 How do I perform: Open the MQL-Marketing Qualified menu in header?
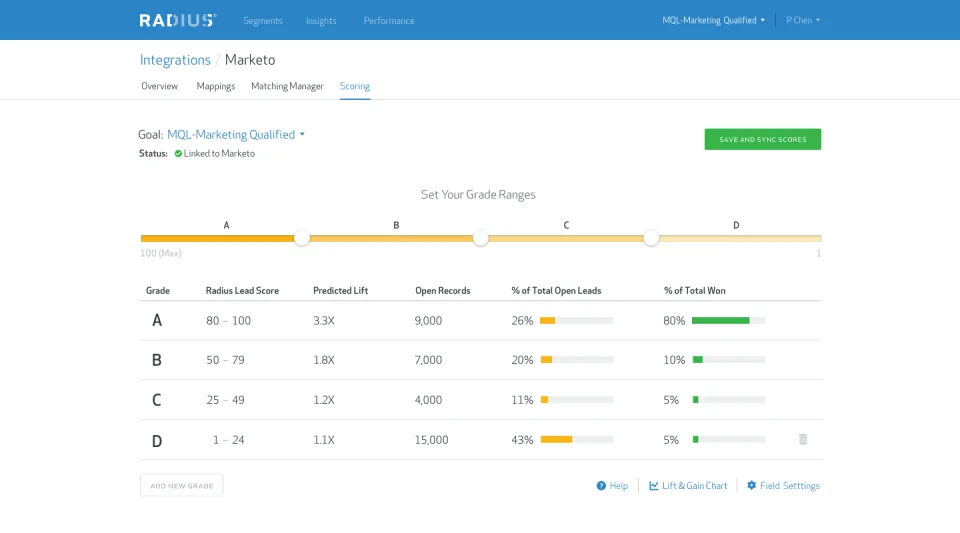pos(713,20)
